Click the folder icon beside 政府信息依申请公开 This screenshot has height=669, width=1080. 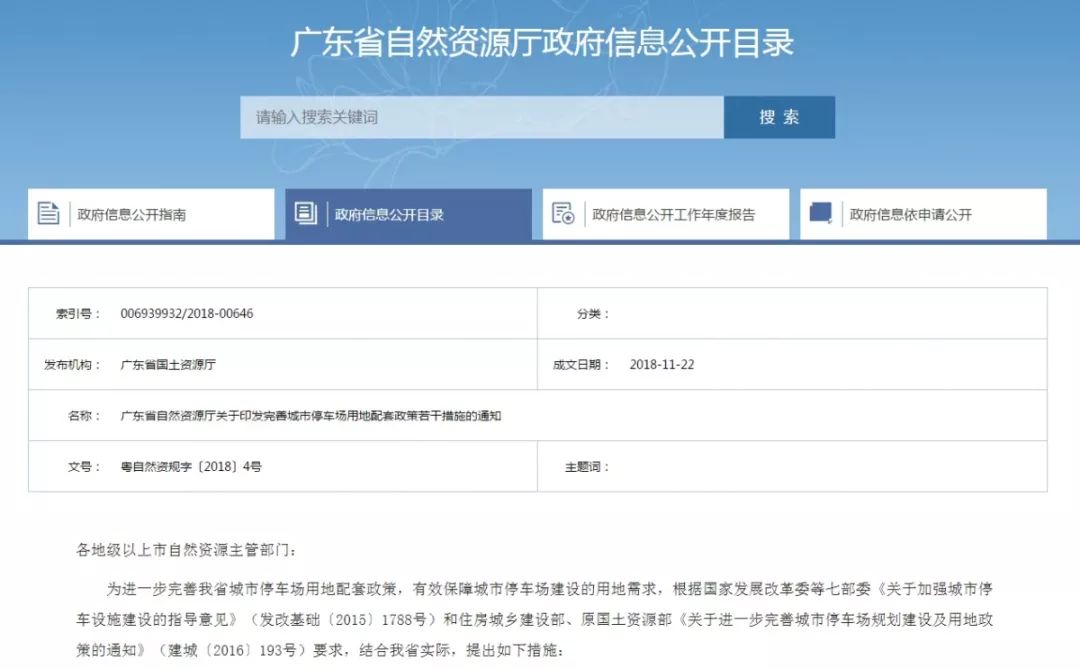pos(821,214)
